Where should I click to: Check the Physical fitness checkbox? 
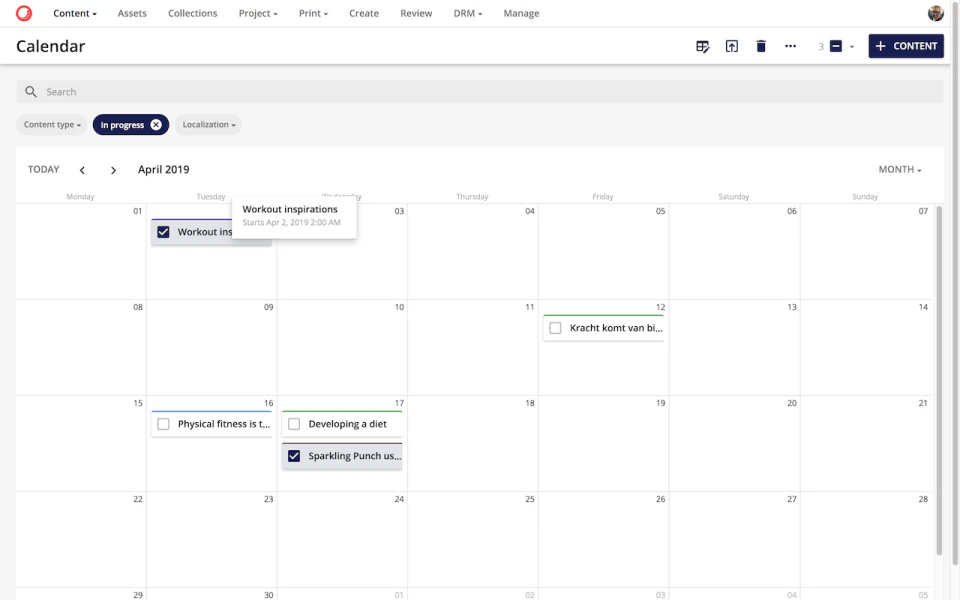point(163,423)
